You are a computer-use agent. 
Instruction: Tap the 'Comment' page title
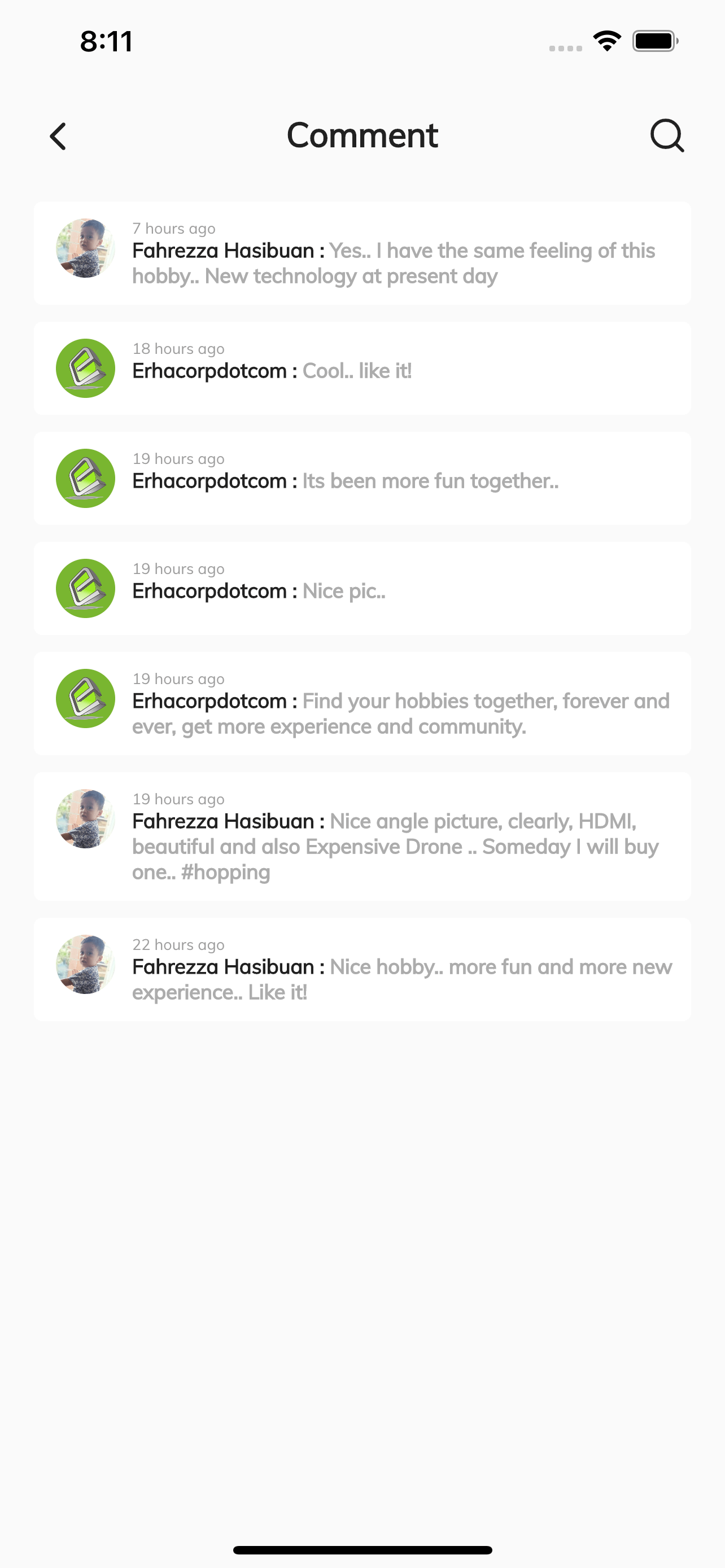coord(362,135)
